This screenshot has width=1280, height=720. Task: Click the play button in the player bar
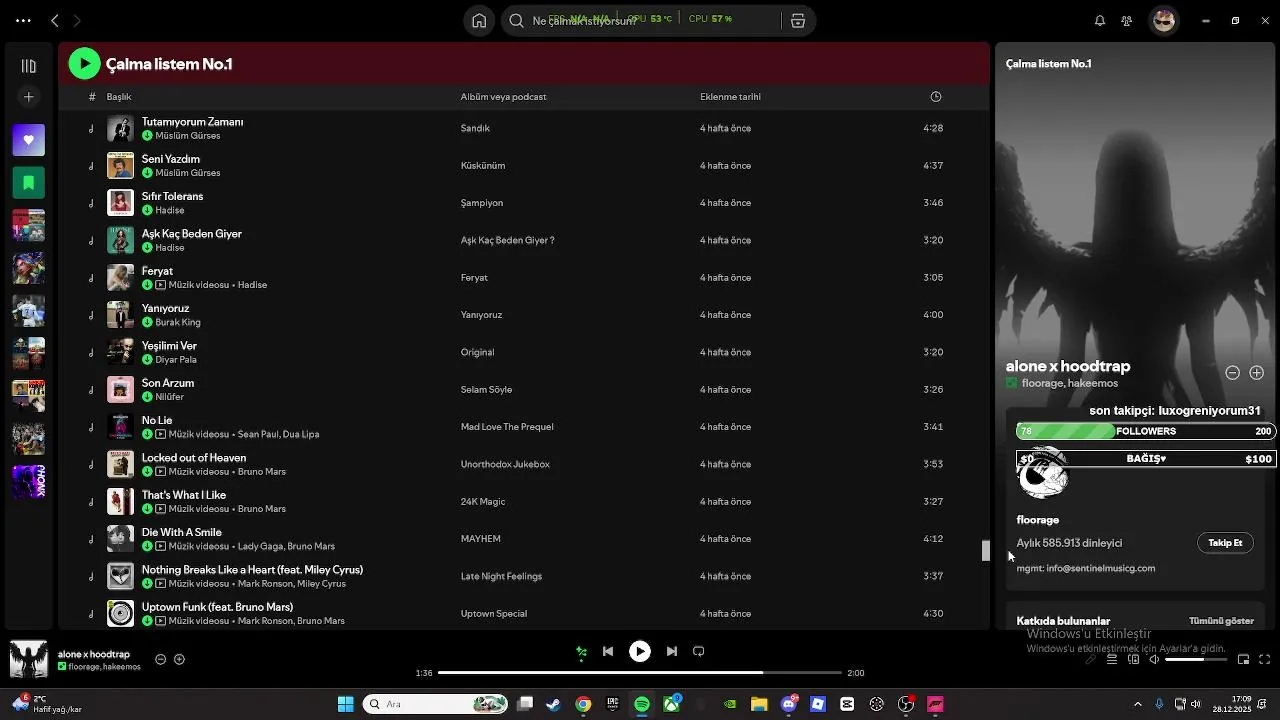click(640, 651)
